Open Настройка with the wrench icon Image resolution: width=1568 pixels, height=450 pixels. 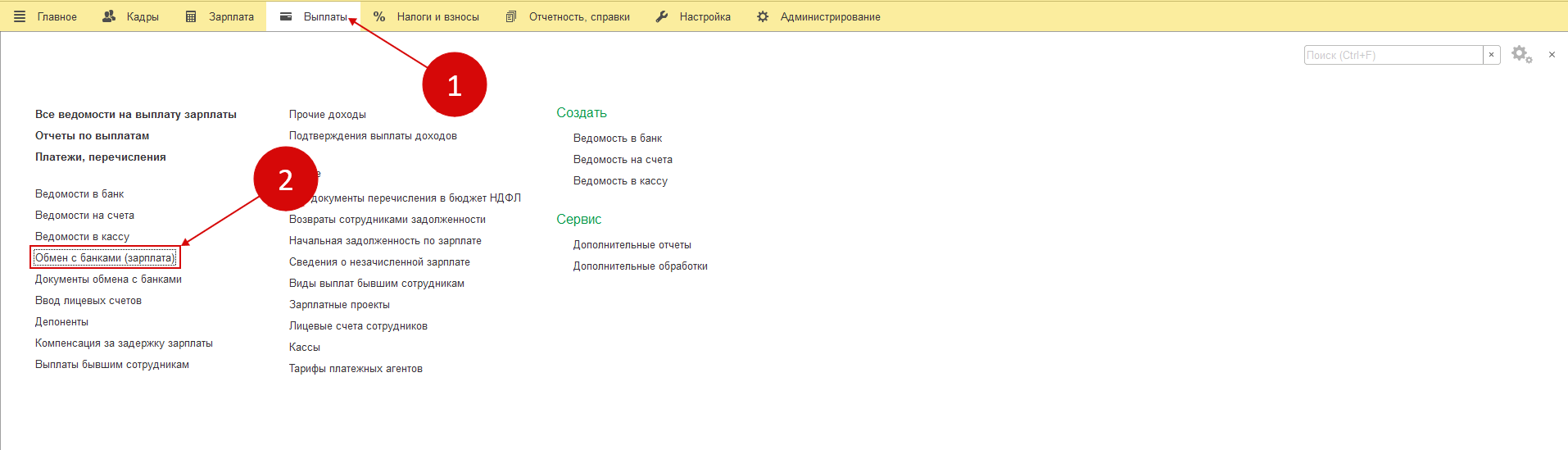pyautogui.click(x=693, y=16)
